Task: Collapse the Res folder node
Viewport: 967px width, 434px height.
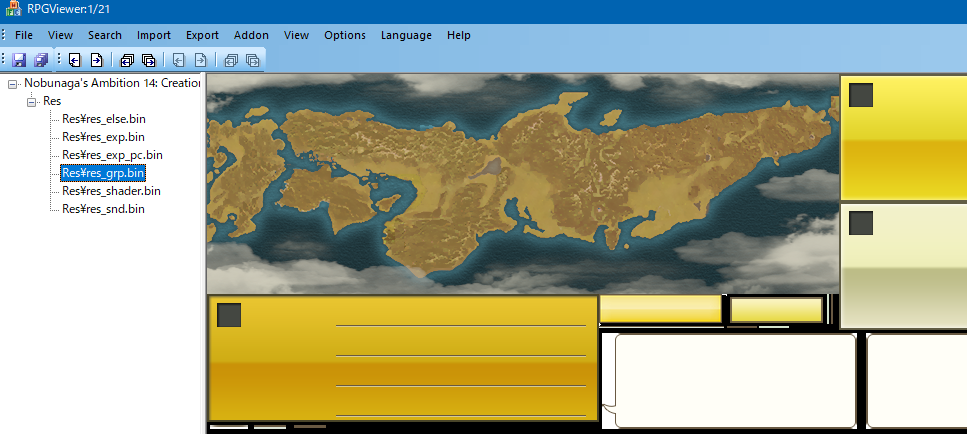Action: (32, 102)
